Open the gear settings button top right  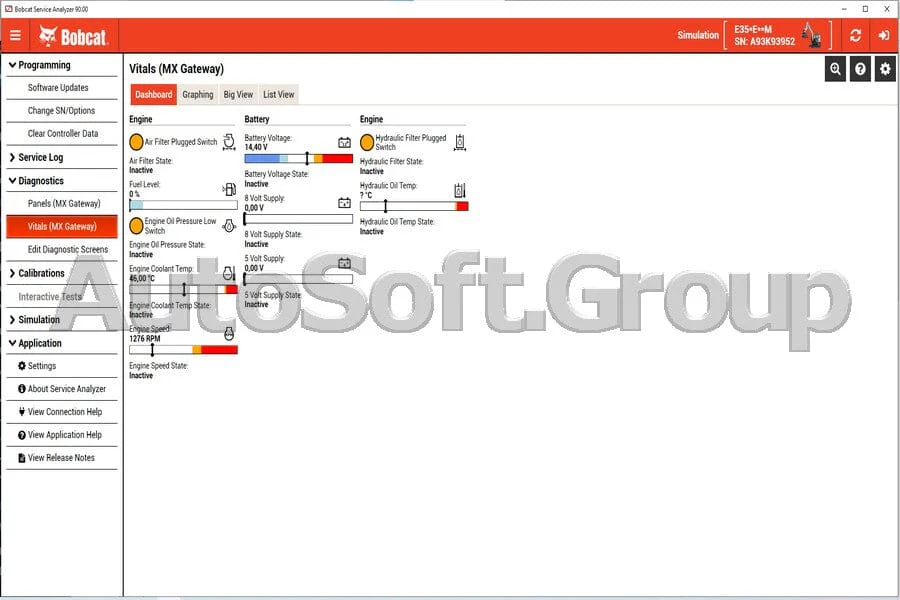[885, 69]
